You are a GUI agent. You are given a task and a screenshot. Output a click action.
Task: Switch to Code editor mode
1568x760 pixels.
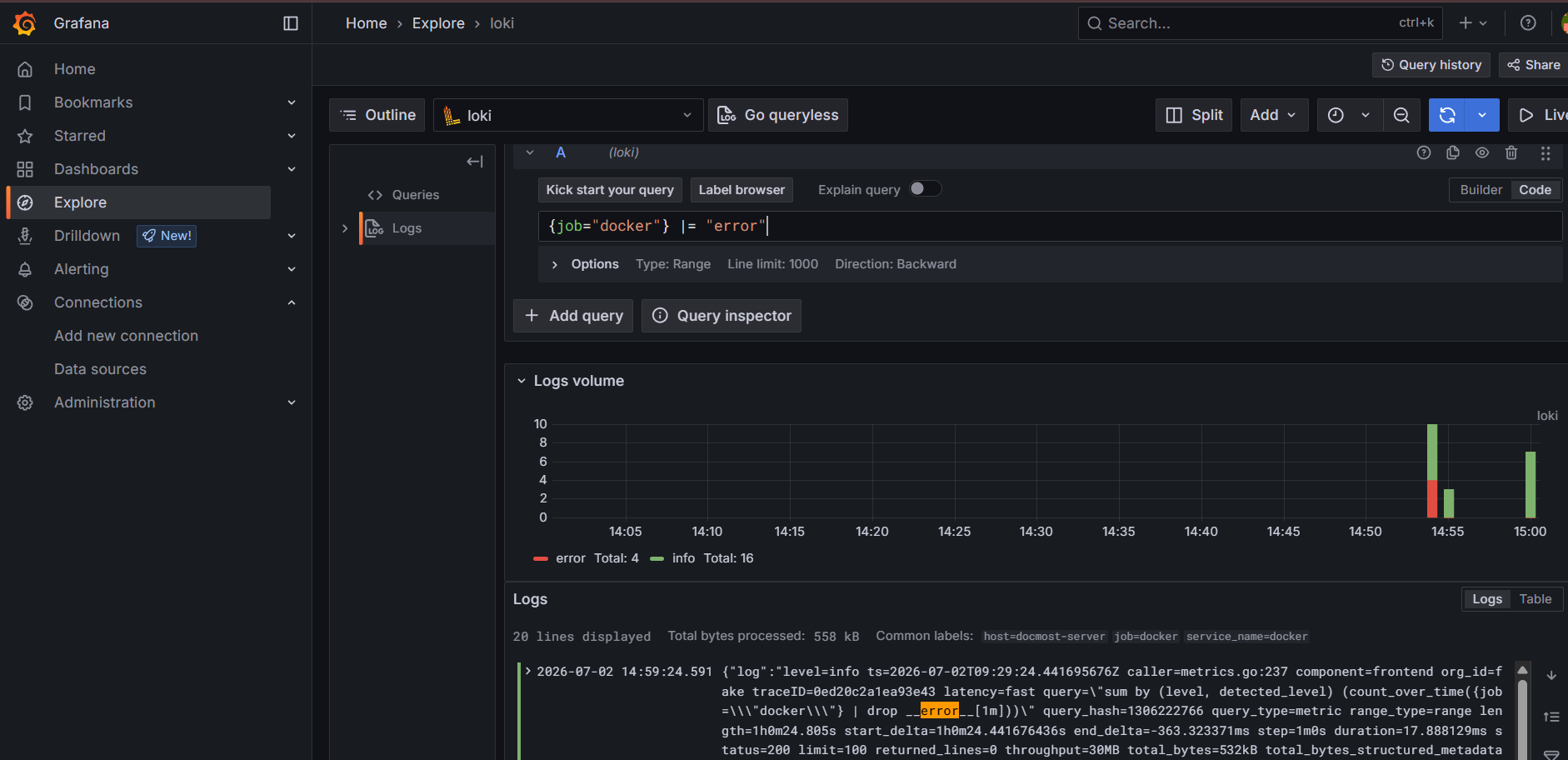(x=1535, y=190)
